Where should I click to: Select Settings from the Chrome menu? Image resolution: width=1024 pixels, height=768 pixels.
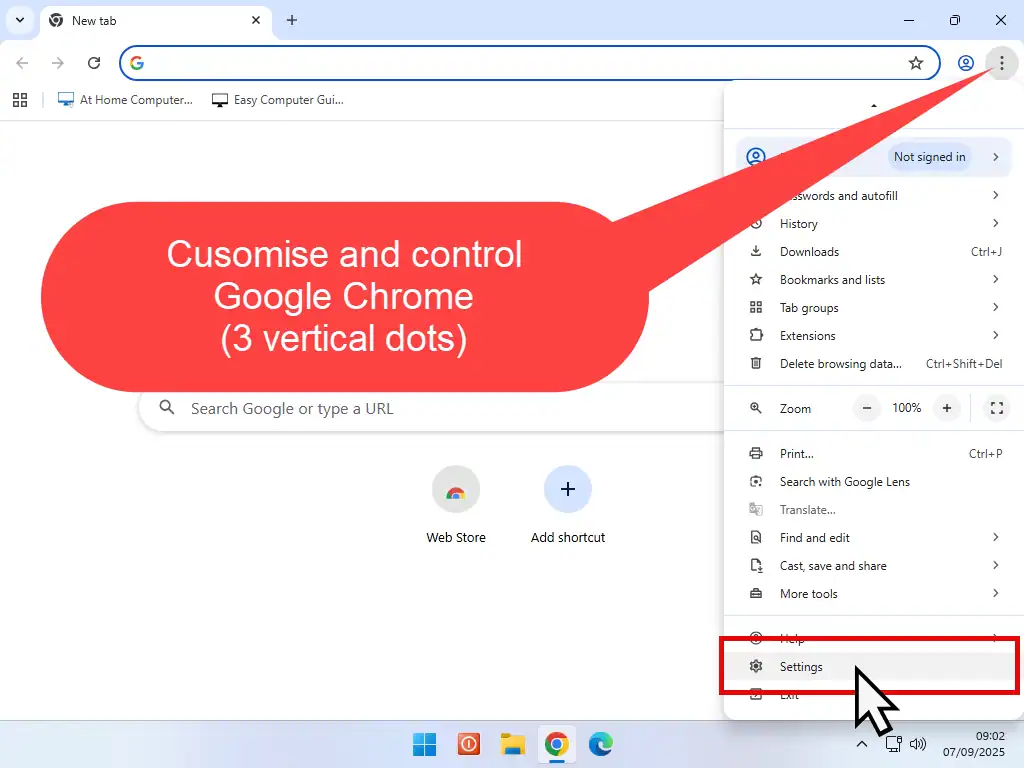(x=801, y=667)
